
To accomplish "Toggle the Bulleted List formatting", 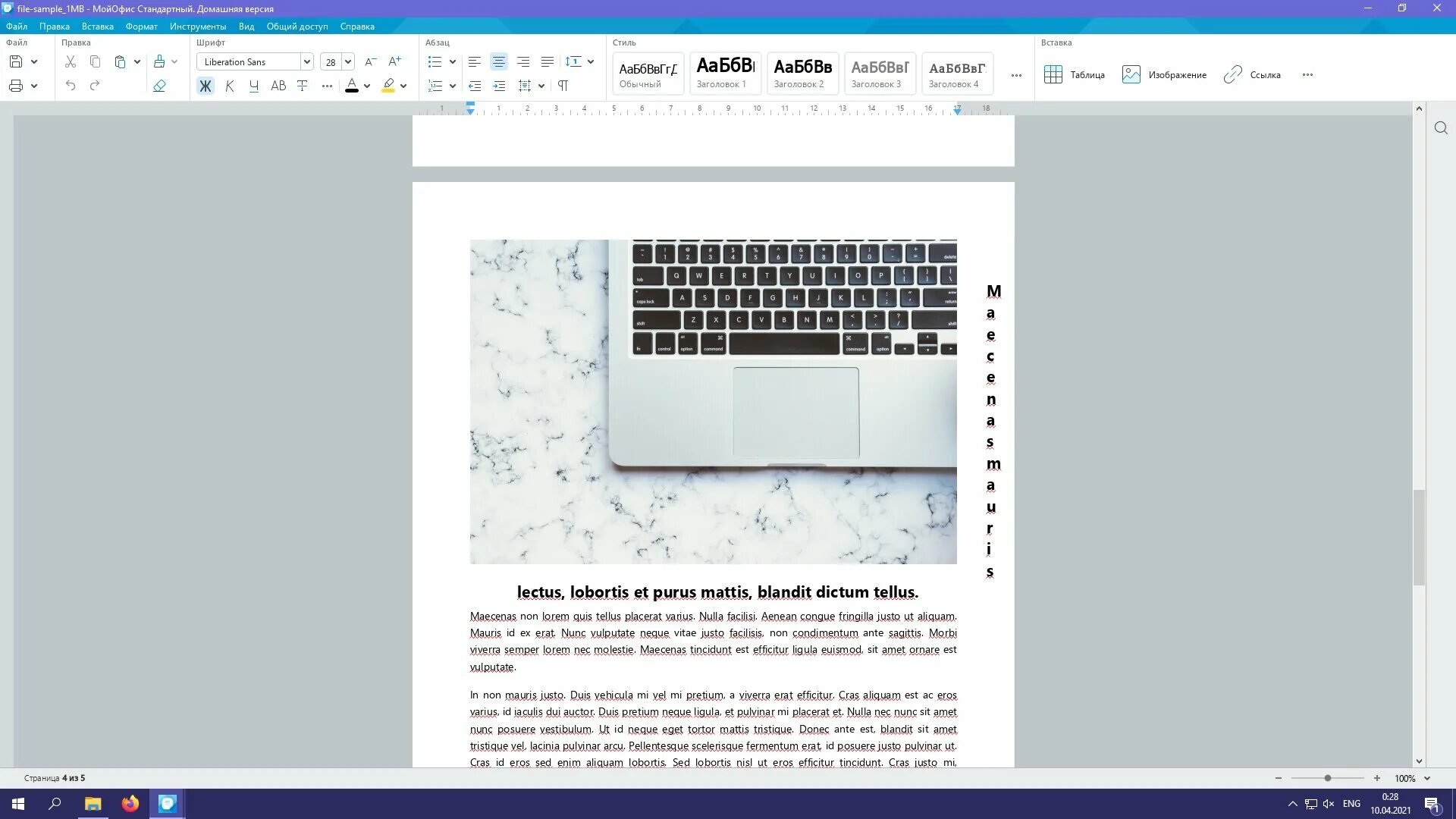I will click(x=435, y=62).
